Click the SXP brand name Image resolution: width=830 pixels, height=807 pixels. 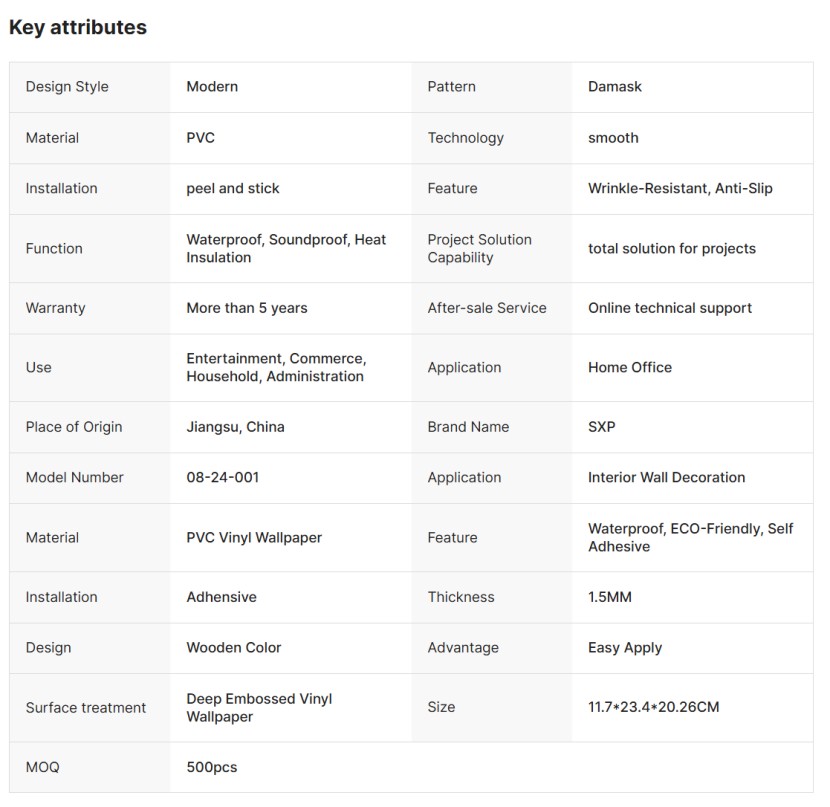point(601,427)
